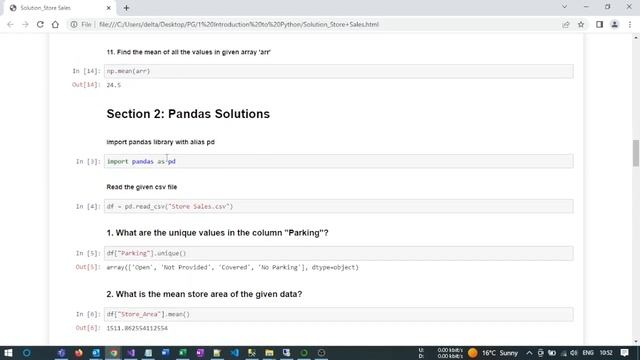Open OneNote from taskbar

coord(200,353)
